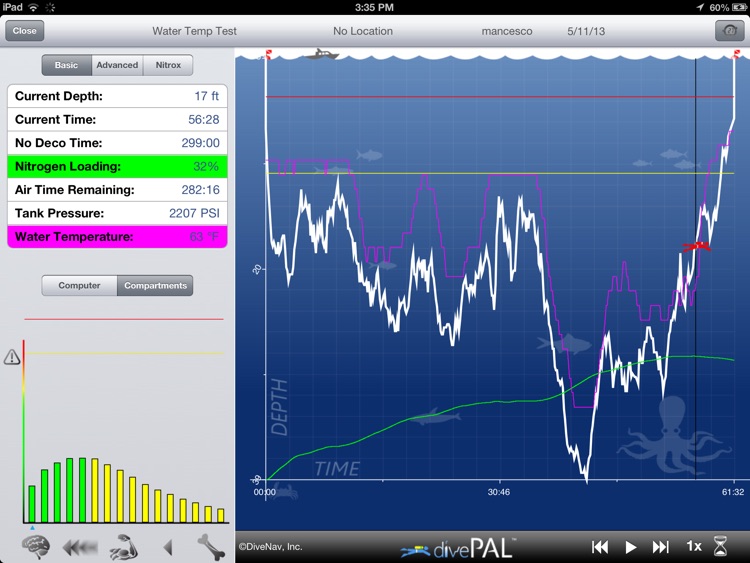Tap the 3:35 PM clock

coord(374,7)
